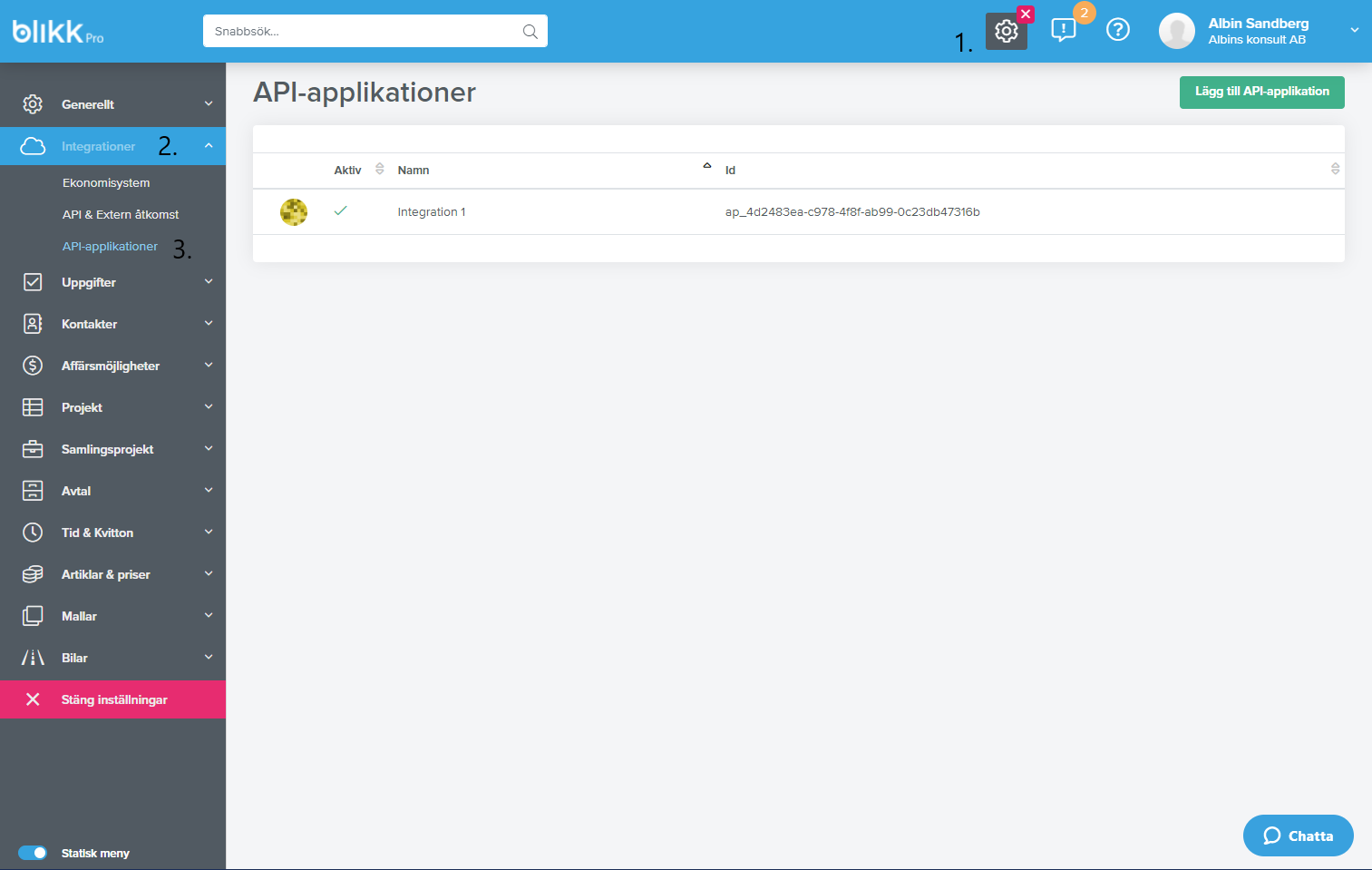
Task: Sort by the Aktiv column header
Action: point(347,170)
